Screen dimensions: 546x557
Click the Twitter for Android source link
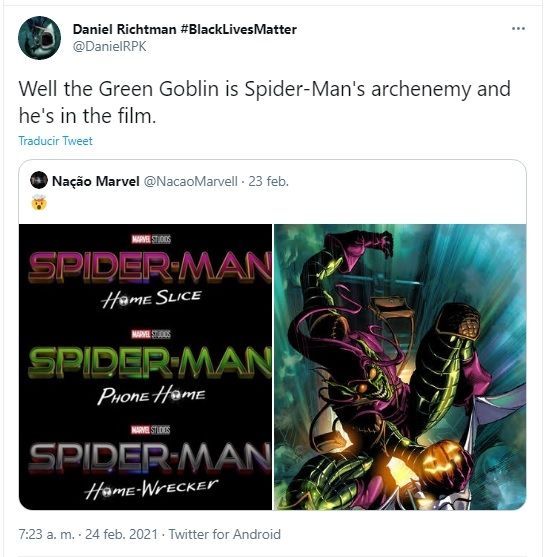tap(225, 534)
